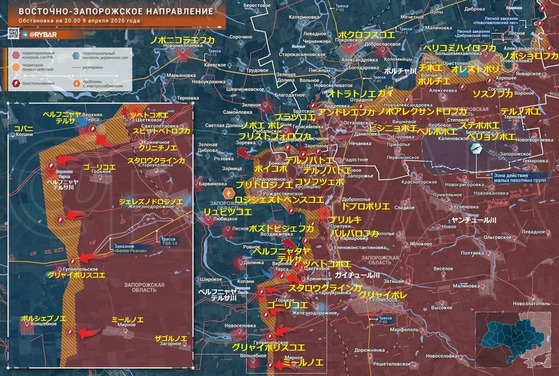559x376 pixels.
Task: Click the ボルシェブノエ label in the inset
Action: [43, 318]
